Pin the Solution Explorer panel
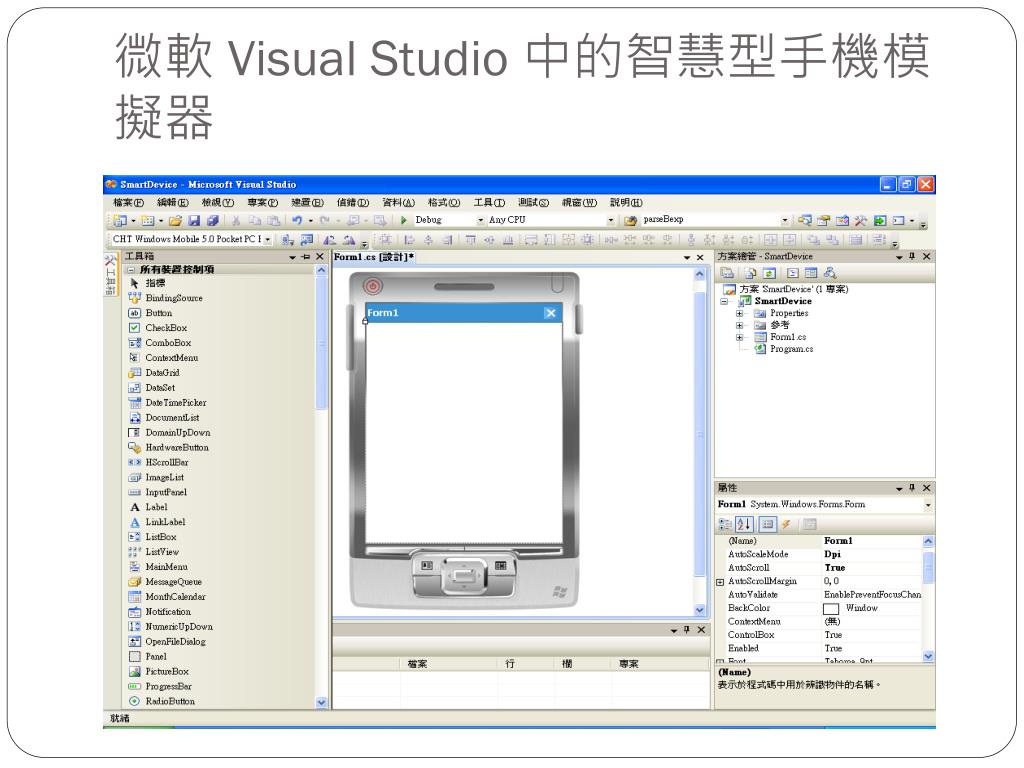The height and width of the screenshot is (768, 1024). tap(912, 257)
